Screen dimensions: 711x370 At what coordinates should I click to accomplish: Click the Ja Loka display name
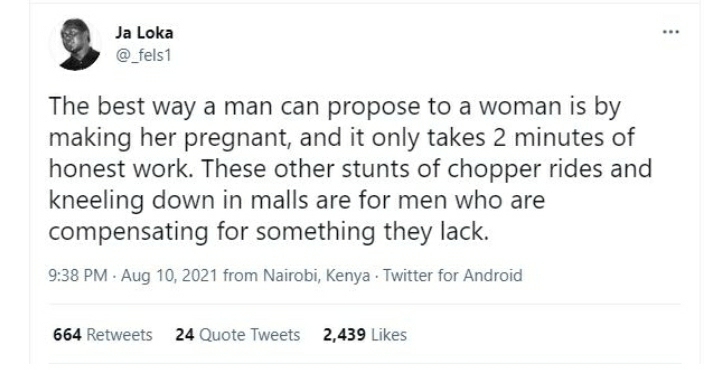click(x=144, y=33)
